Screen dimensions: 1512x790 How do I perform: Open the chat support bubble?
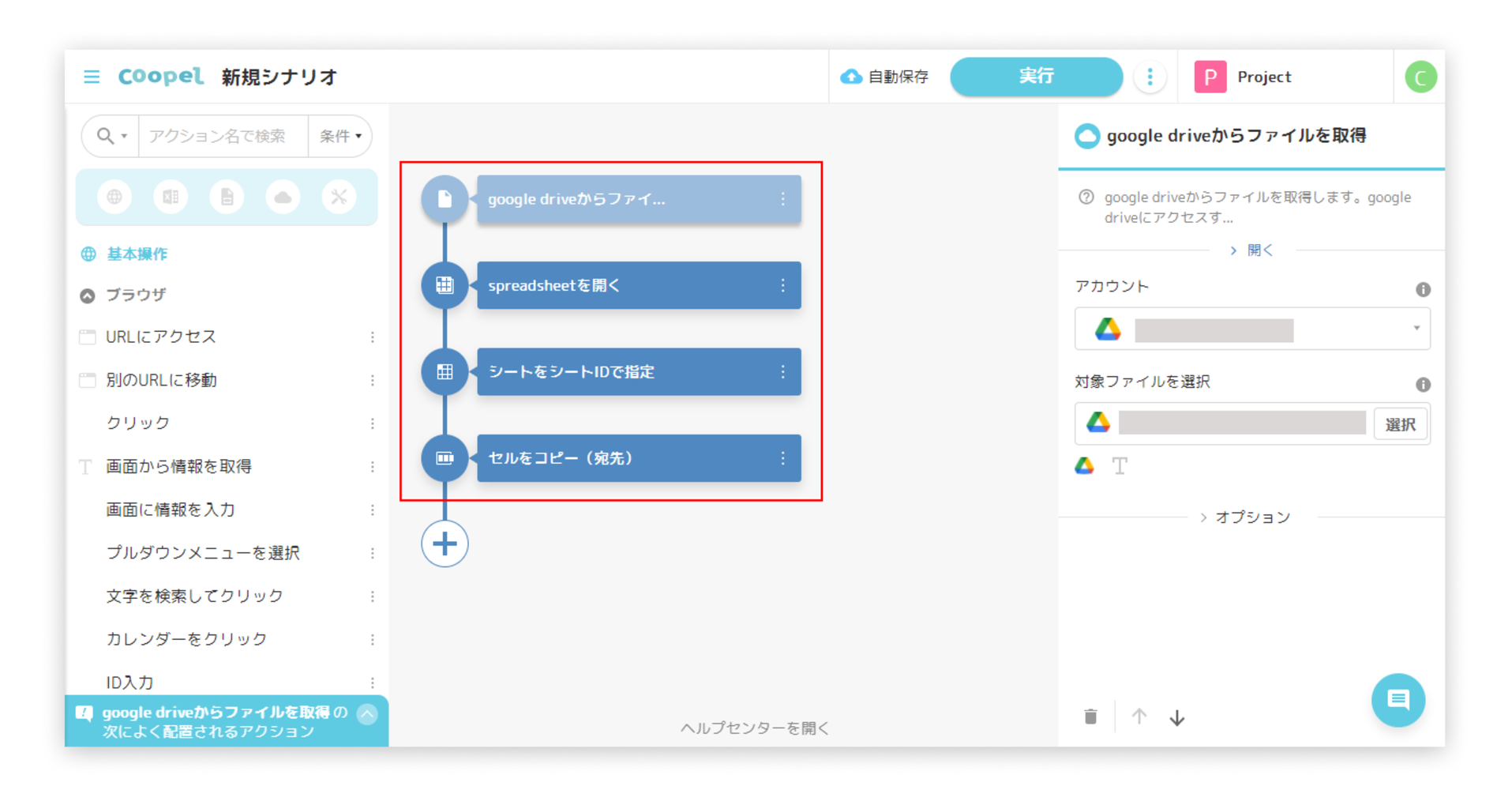coord(1398,700)
